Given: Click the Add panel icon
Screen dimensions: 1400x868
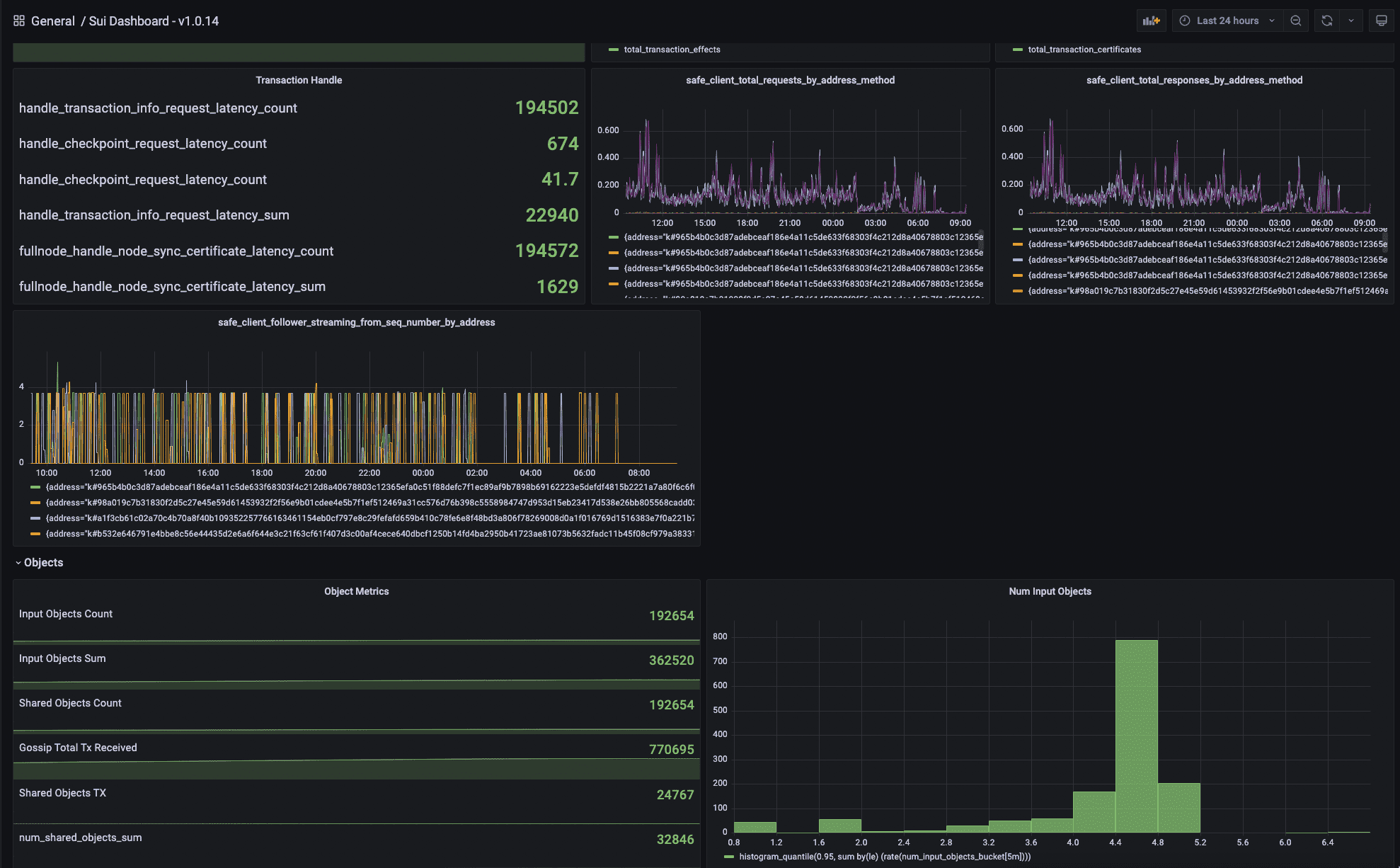Looking at the screenshot, I should [x=1151, y=21].
